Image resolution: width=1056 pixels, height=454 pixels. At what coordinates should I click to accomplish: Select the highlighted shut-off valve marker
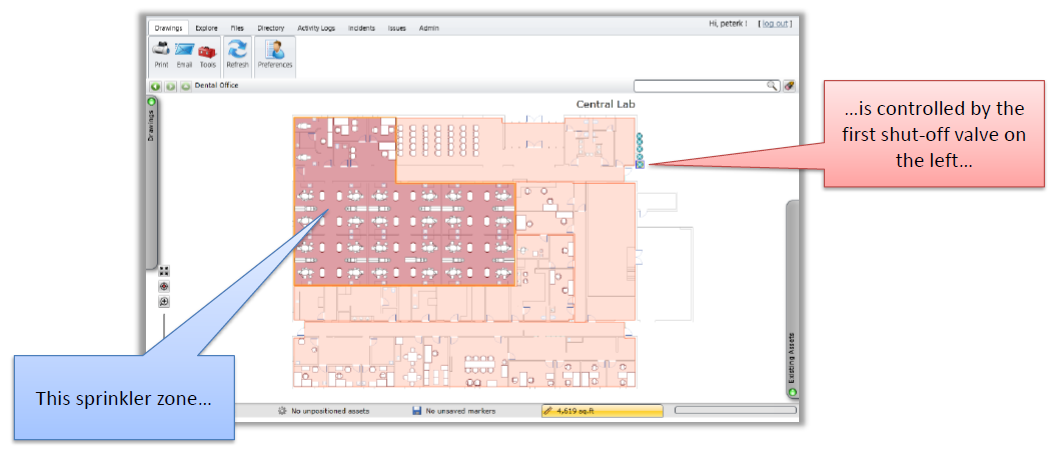click(640, 164)
